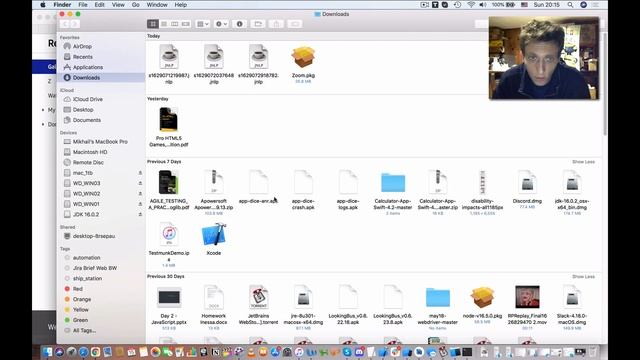
Task: Switch to list view in Finder toolbar
Action: coord(164,24)
